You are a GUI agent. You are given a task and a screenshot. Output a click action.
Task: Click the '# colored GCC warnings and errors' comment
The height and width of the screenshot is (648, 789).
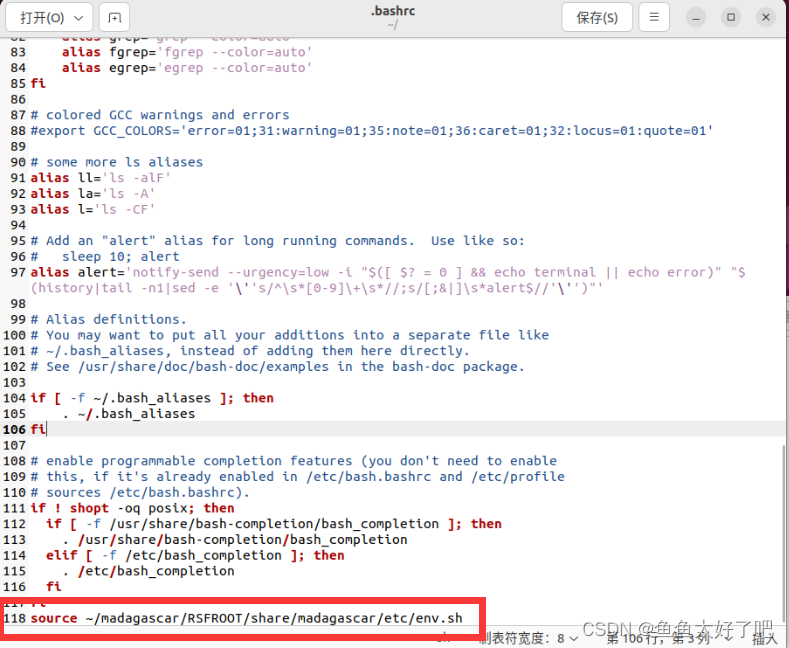[160, 115]
